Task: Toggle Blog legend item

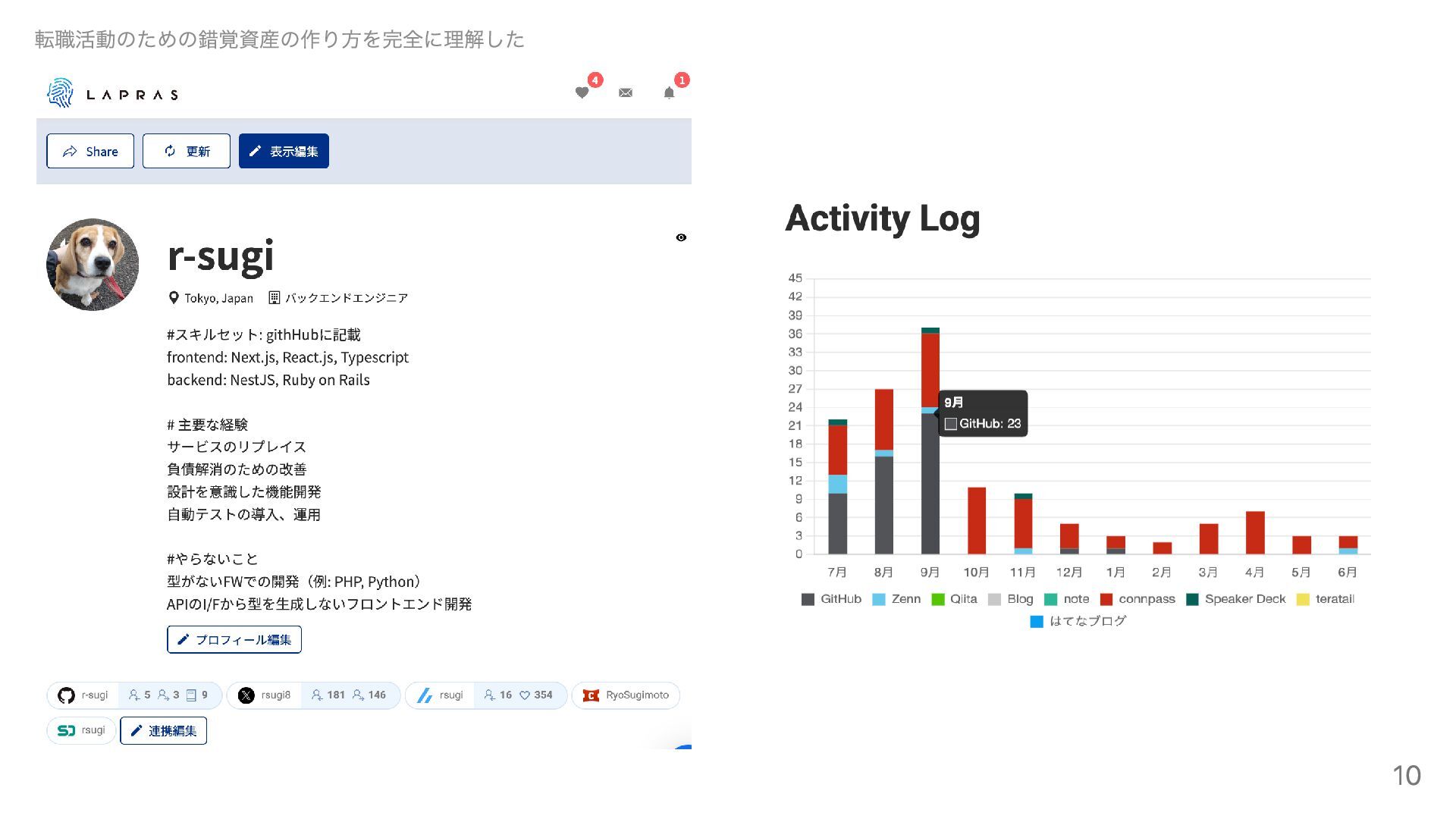Action: (x=1011, y=599)
